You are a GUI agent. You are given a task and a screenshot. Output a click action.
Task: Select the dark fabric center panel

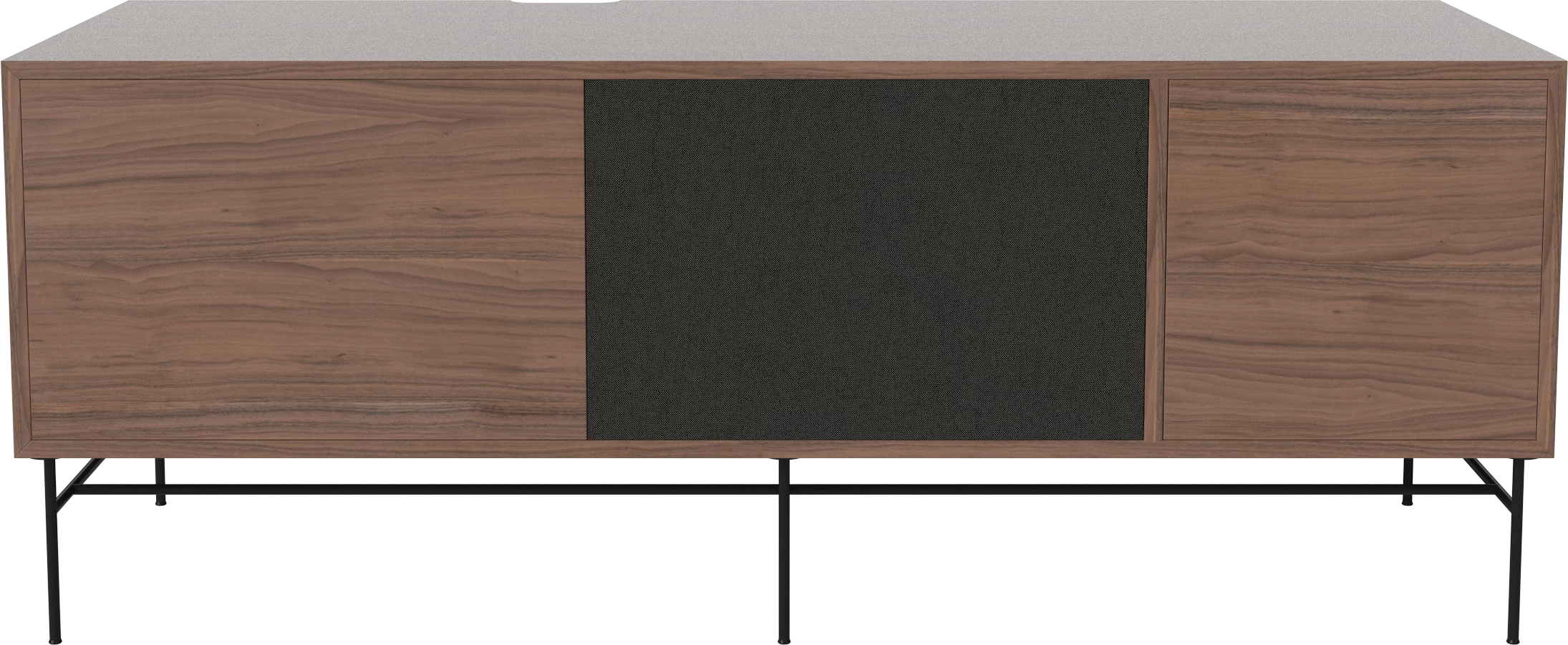(x=866, y=258)
